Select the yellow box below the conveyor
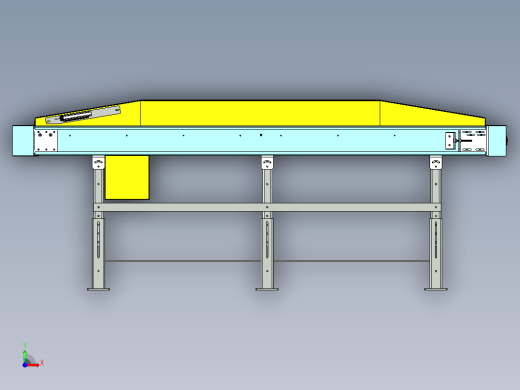Viewport: 520px width, 390px height. (127, 178)
